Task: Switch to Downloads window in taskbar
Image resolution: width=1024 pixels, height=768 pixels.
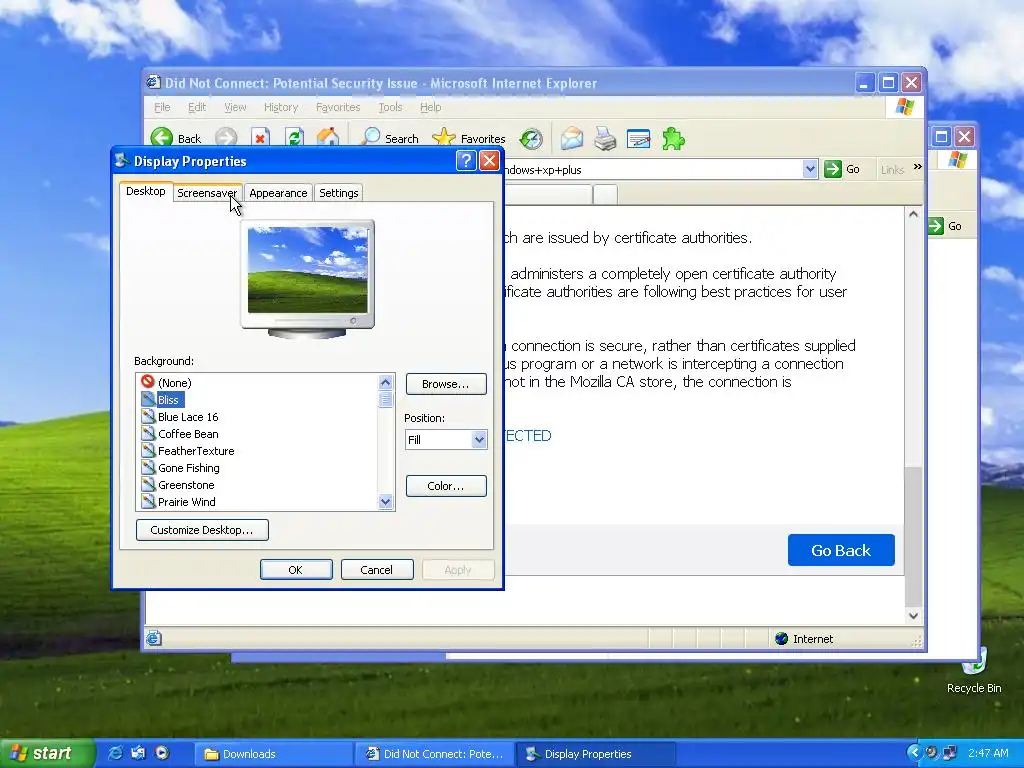Action: click(274, 754)
